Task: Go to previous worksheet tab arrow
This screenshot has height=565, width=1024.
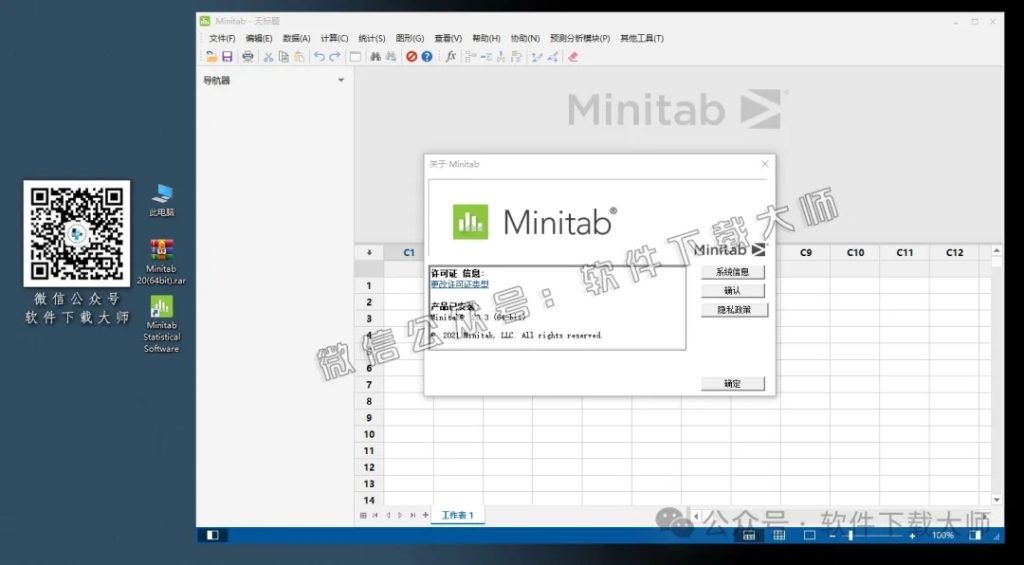Action: tap(388, 515)
